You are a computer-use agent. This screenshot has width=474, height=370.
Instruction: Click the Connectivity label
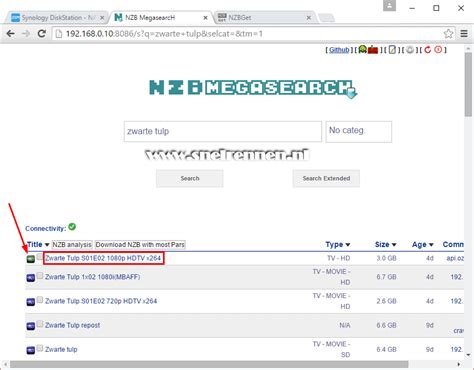(x=46, y=229)
